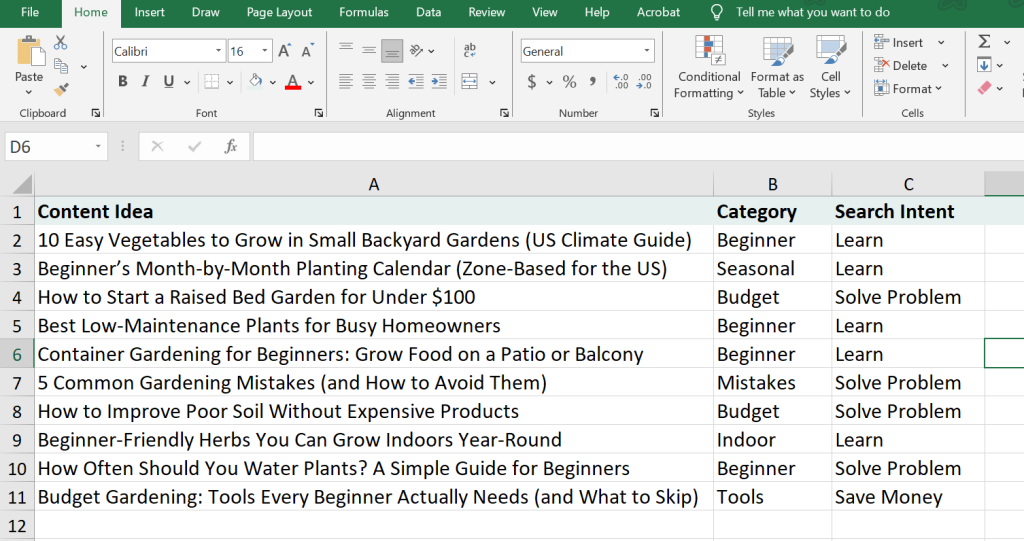Image resolution: width=1024 pixels, height=541 pixels.
Task: Increase font size with large A
Action: (285, 51)
